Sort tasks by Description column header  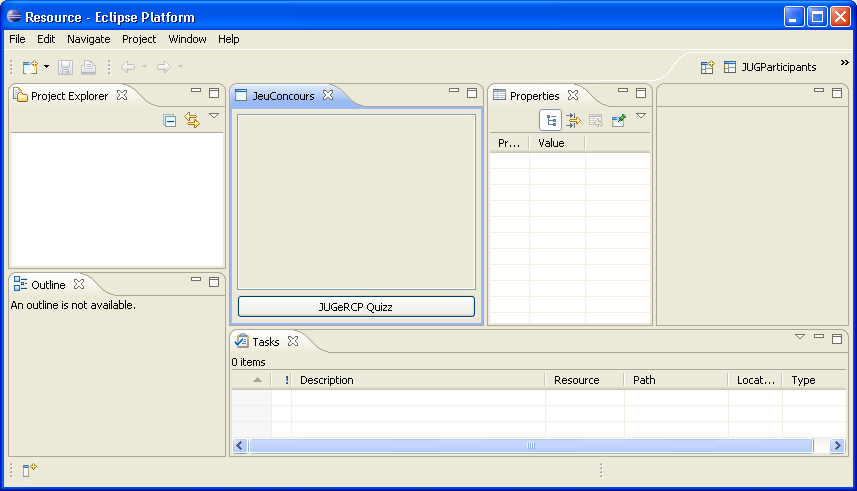pyautogui.click(x=420, y=380)
